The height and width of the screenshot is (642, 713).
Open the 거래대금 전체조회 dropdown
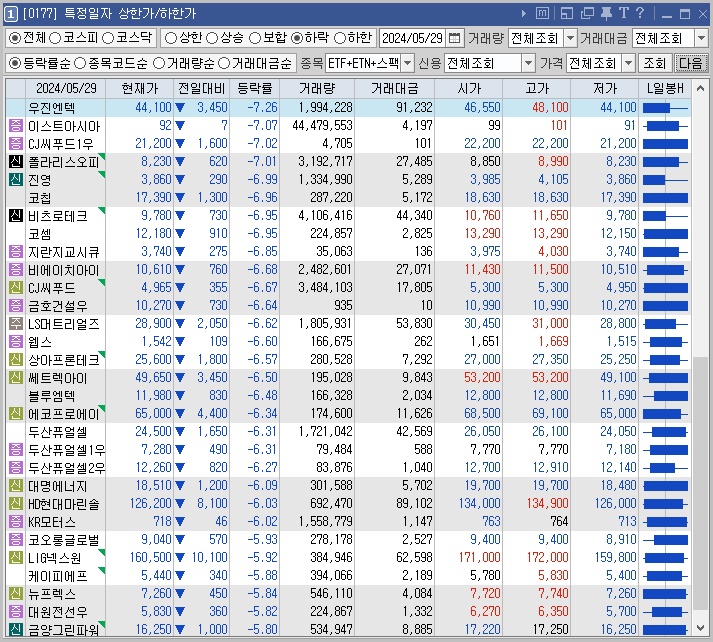[x=701, y=38]
